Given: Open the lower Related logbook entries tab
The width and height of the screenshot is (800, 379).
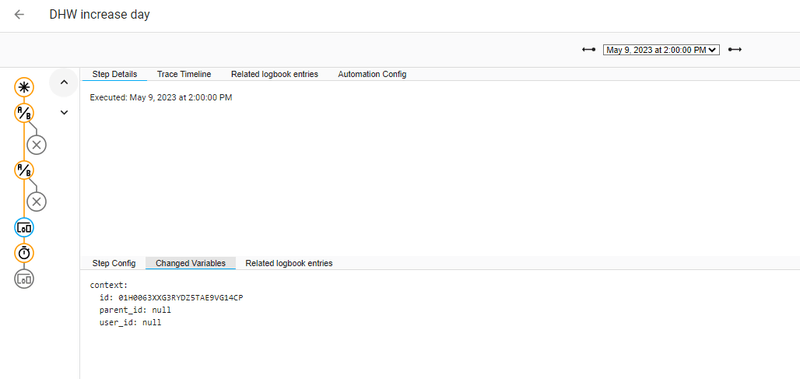Looking at the screenshot, I should tap(289, 263).
